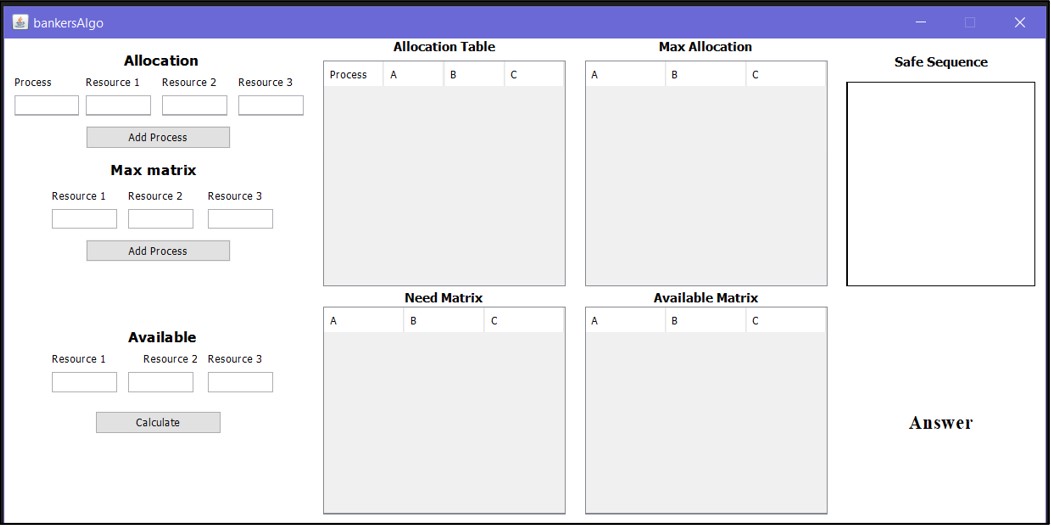This screenshot has width=1051, height=527.
Task: Select column B header in Max Allocation
Action: pos(706,75)
